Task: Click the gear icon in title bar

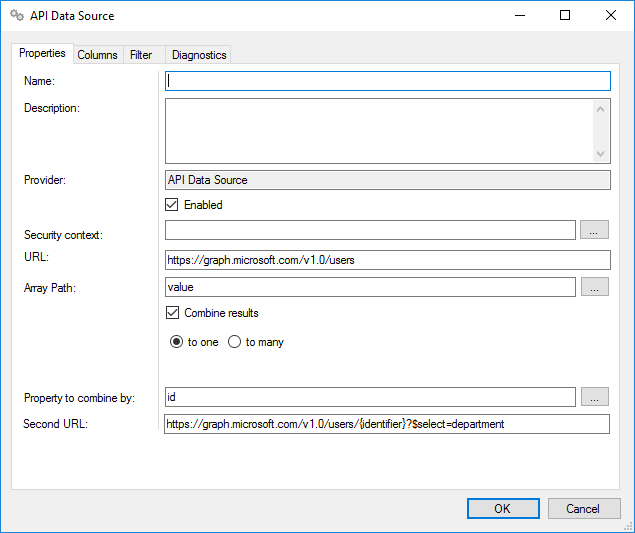Action: [x=16, y=16]
